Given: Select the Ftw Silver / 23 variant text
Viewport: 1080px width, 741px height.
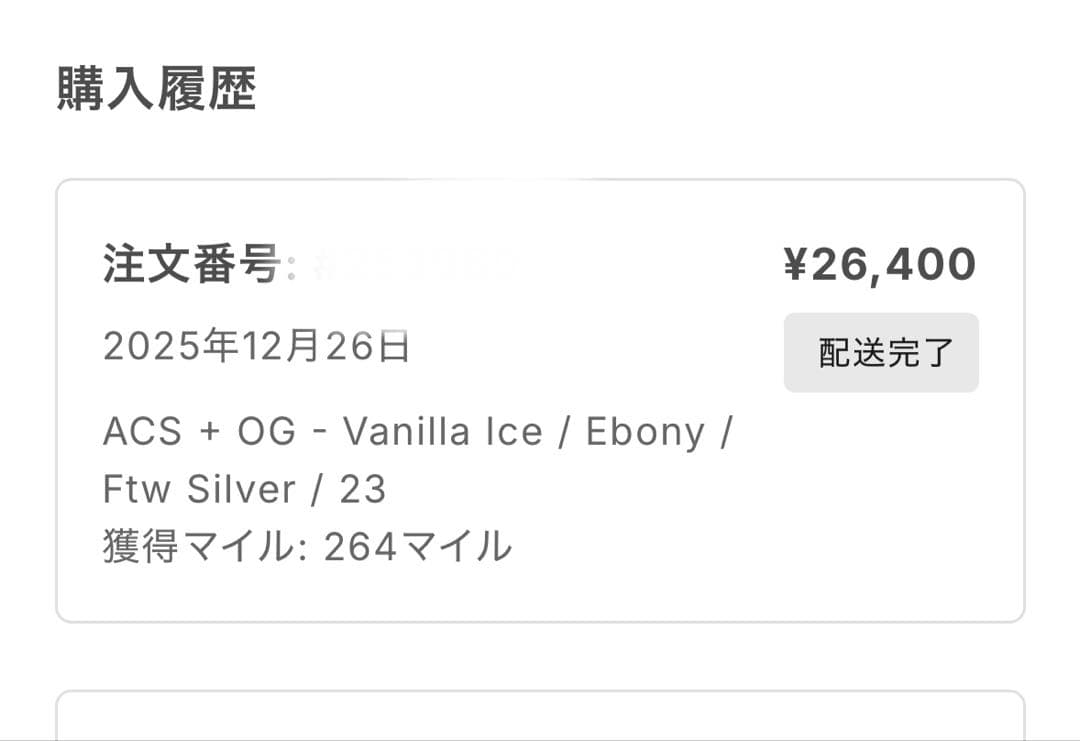Looking at the screenshot, I should point(245,488).
